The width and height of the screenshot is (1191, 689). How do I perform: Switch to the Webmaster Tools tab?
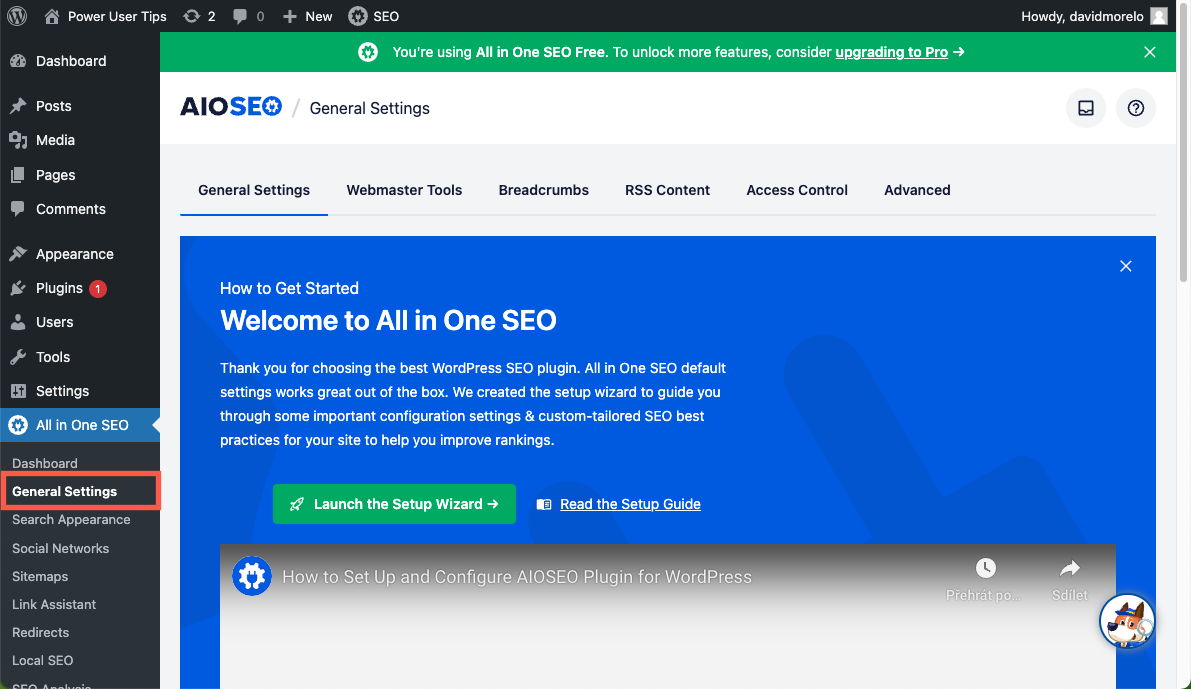point(404,190)
